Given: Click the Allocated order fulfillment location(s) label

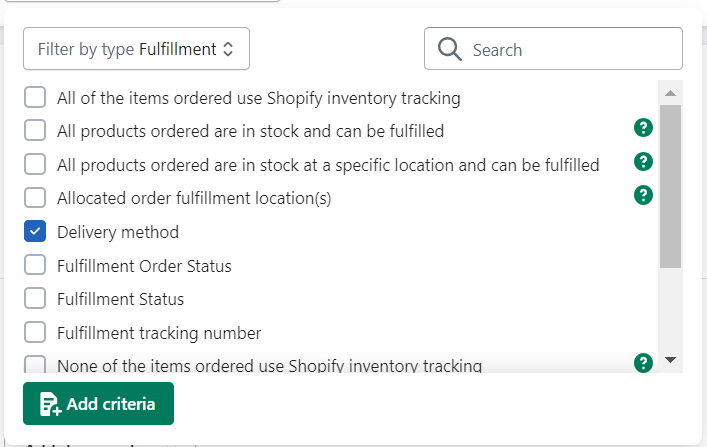Looking at the screenshot, I should tap(194, 198).
